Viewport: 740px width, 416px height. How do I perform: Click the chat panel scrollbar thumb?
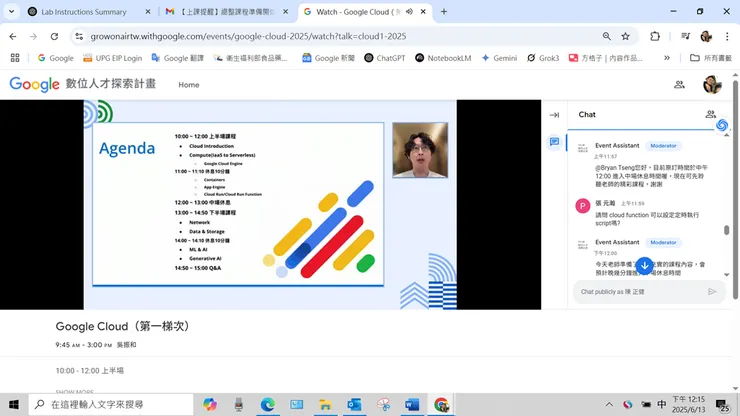[x=726, y=230]
